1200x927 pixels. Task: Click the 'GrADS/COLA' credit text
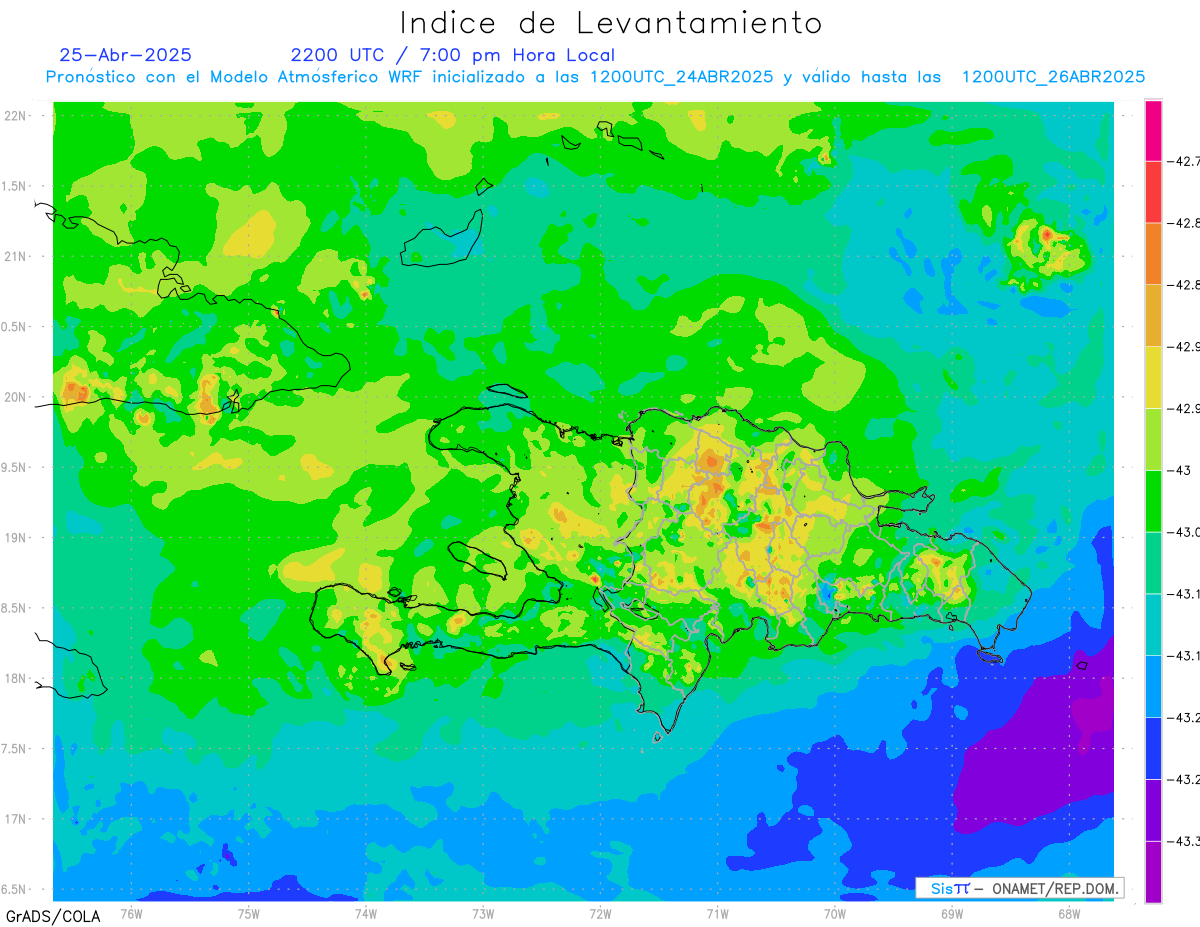(x=51, y=916)
